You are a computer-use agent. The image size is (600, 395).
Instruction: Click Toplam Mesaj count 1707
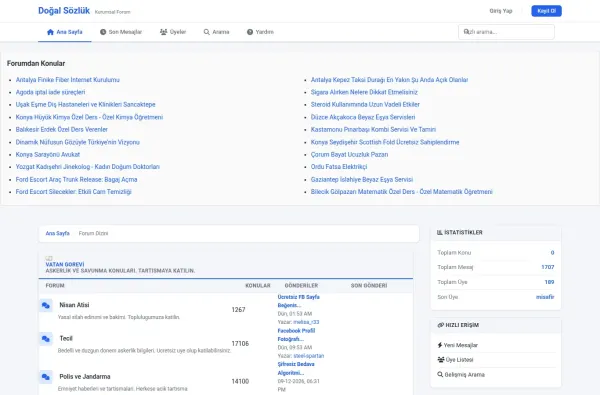click(x=548, y=267)
